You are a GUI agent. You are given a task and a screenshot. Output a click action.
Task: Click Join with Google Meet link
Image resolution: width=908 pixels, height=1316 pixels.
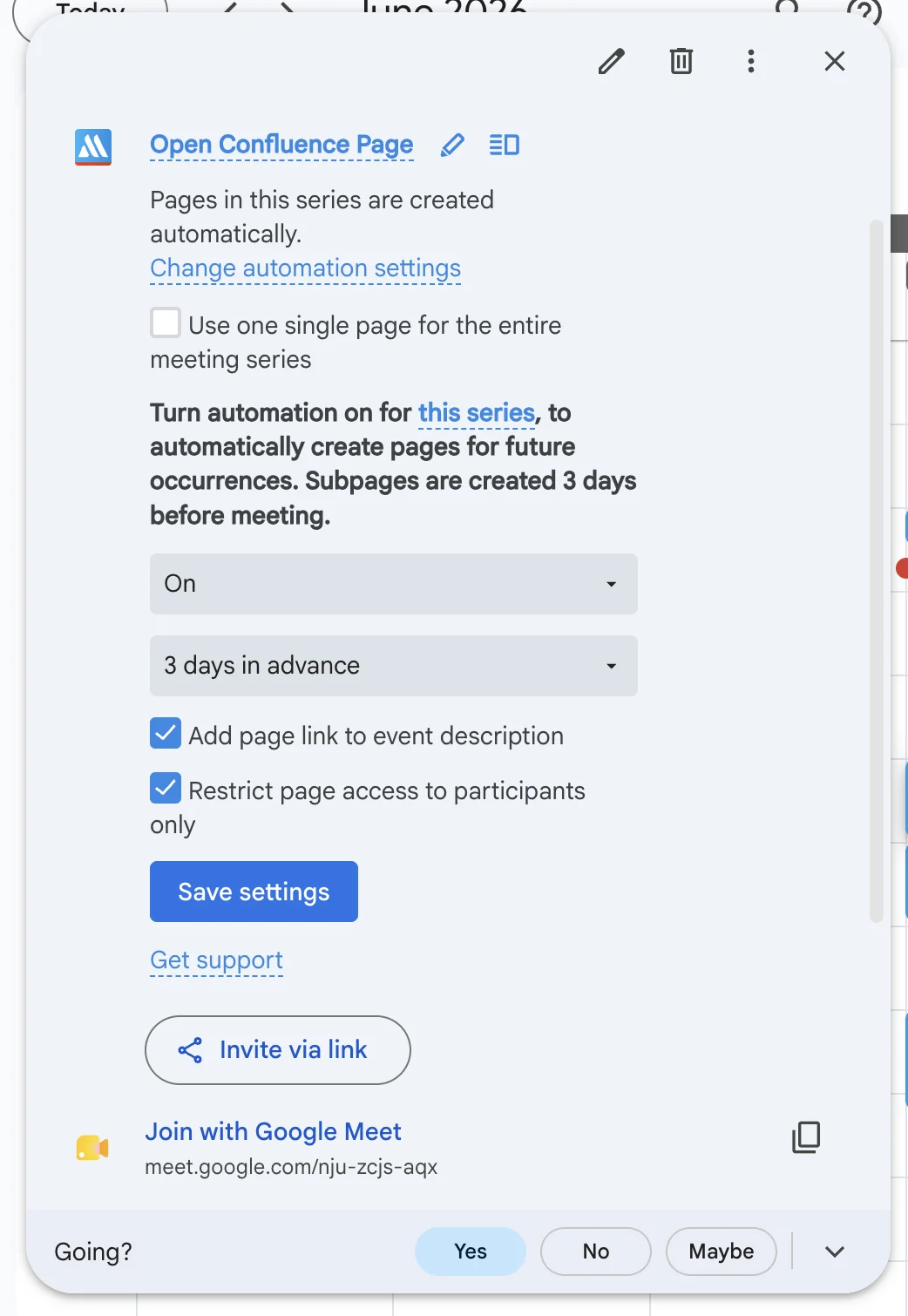point(273,1131)
